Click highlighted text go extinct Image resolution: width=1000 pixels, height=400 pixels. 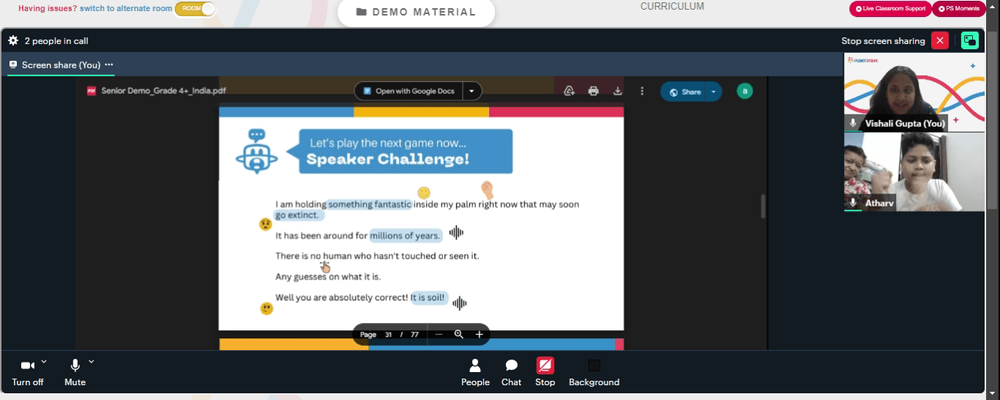pyautogui.click(x=299, y=215)
